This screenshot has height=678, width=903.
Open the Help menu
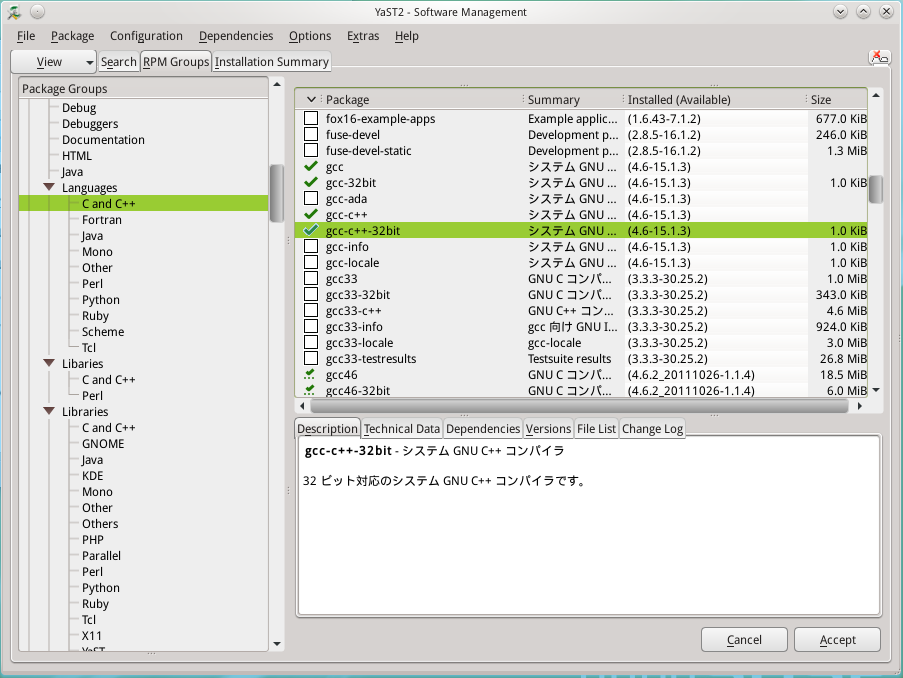(407, 36)
